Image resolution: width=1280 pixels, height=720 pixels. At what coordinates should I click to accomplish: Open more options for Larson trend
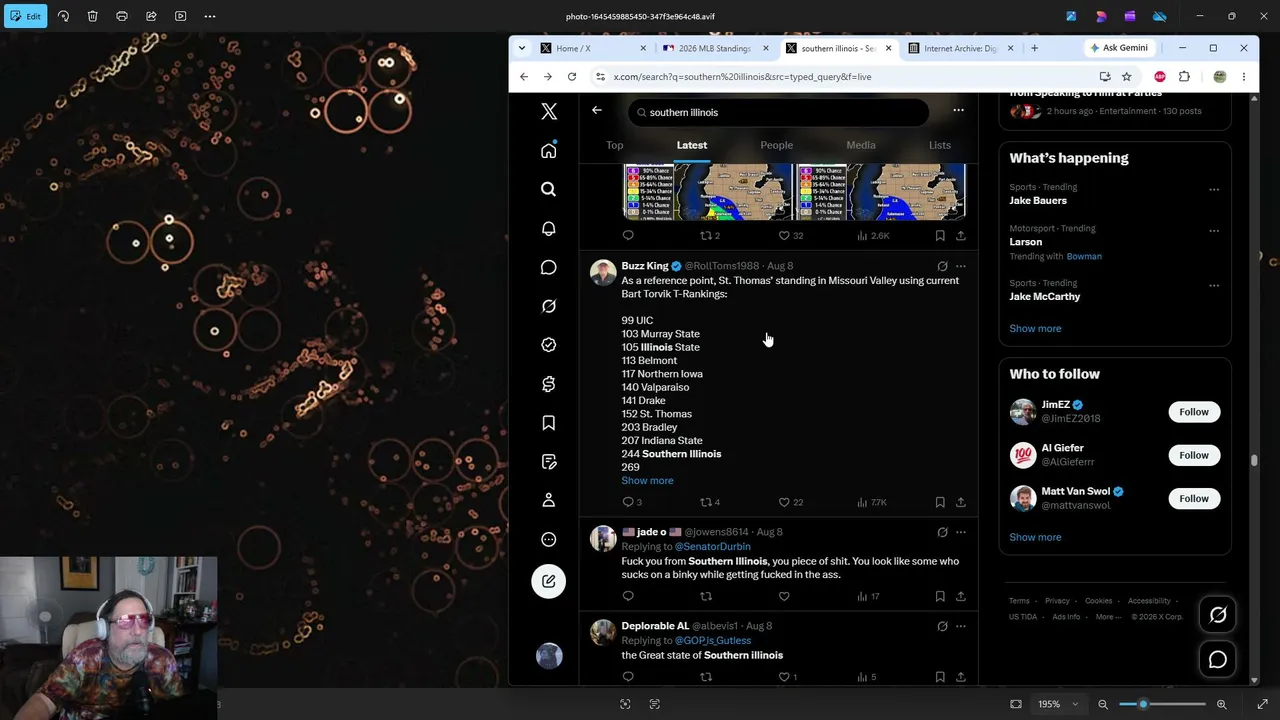point(1214,230)
